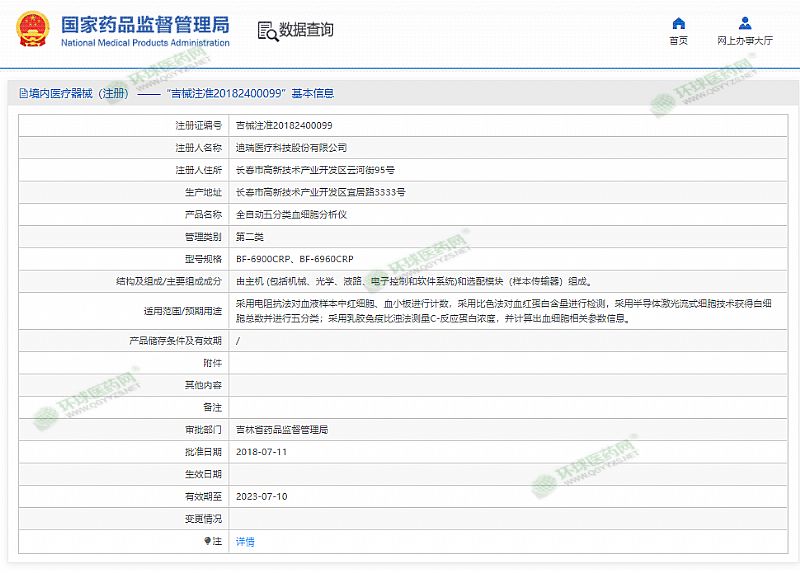Screen dimensions: 800x573
Task: Click the 首页 house icon
Action: (x=678, y=23)
